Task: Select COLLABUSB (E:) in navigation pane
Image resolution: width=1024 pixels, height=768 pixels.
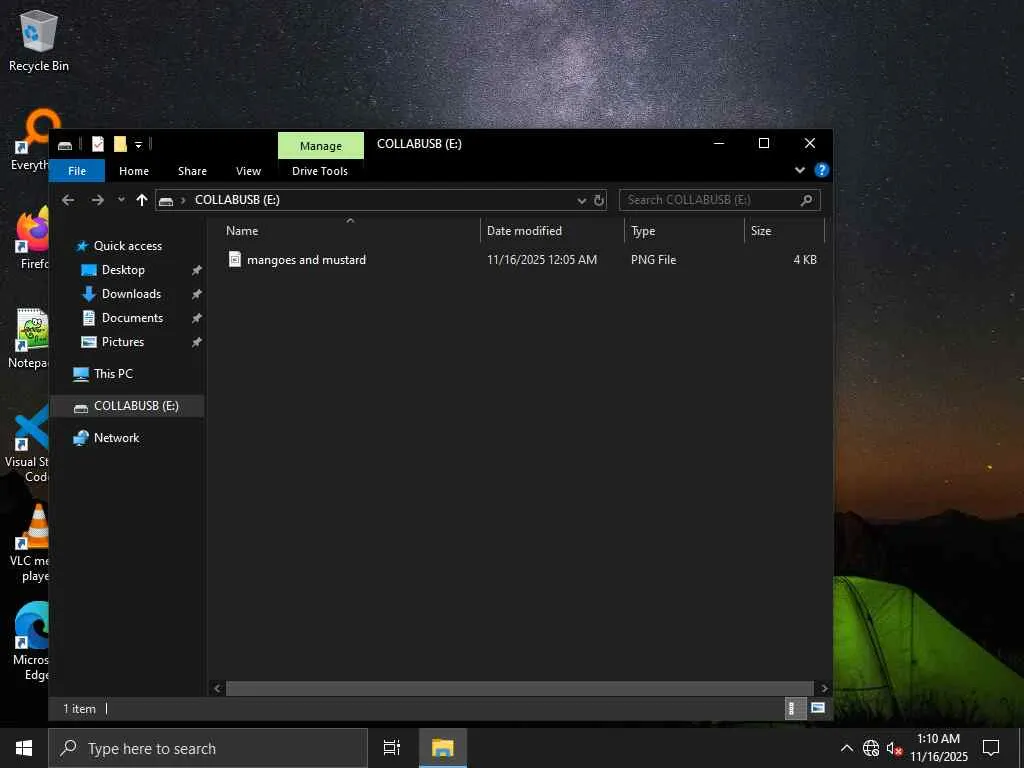Action: click(127, 406)
